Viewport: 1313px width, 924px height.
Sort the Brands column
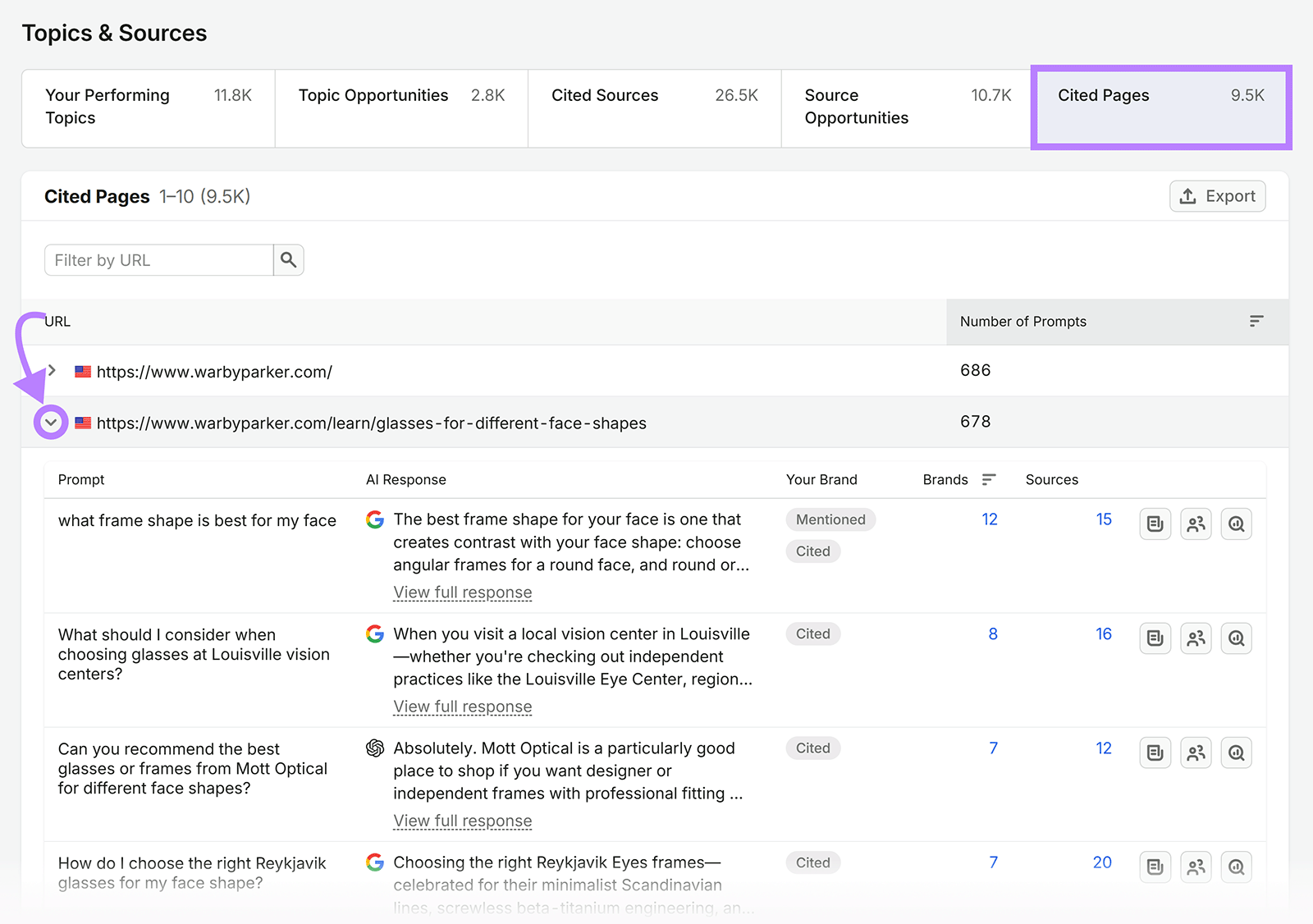(989, 479)
